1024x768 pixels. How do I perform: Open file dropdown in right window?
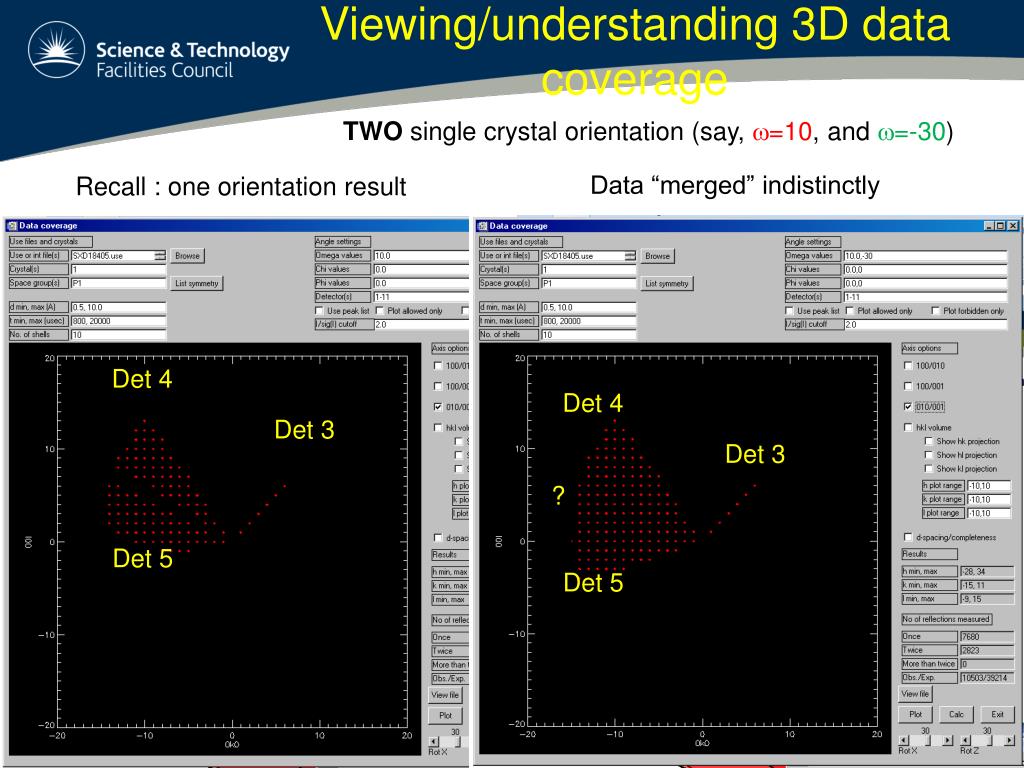(630, 256)
